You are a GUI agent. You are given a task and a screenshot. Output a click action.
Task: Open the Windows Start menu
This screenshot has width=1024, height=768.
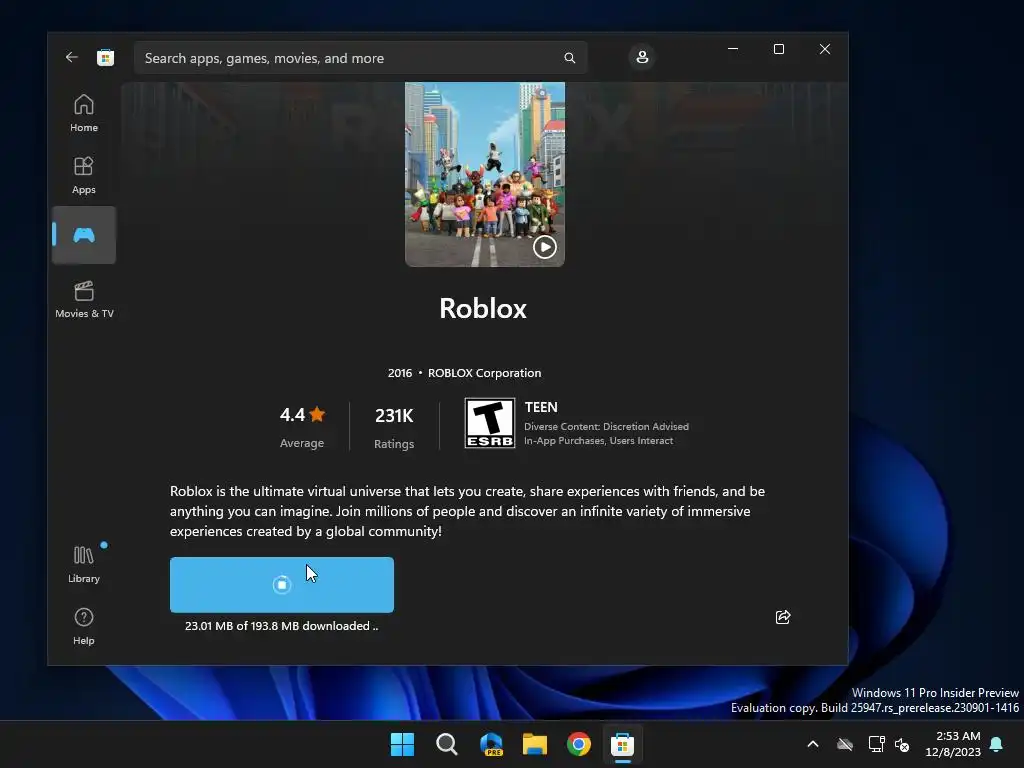(x=402, y=744)
